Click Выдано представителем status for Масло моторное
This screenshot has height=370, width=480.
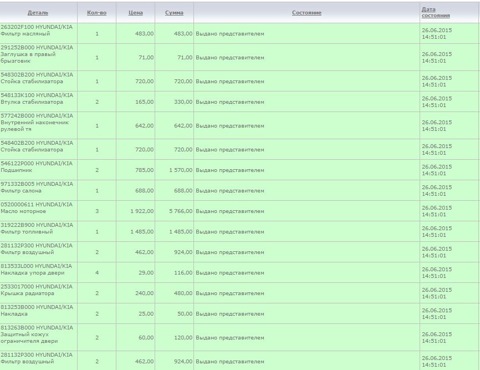230,211
